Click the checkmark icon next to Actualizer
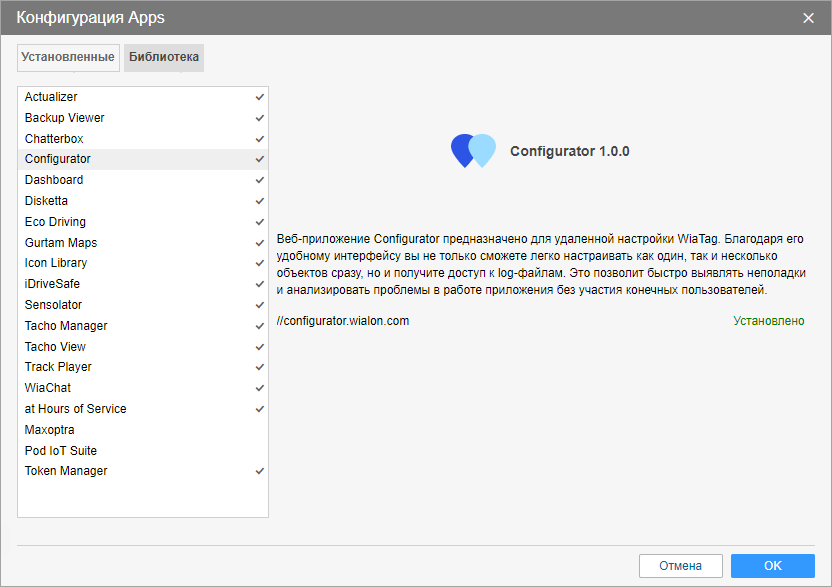Viewport: 832px width, 587px height. click(x=259, y=97)
